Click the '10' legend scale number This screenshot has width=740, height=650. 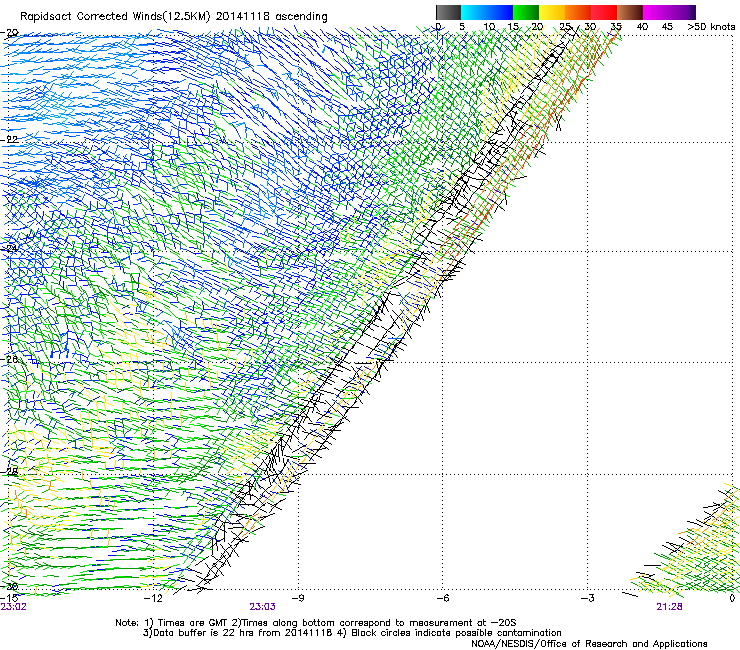pos(489,26)
